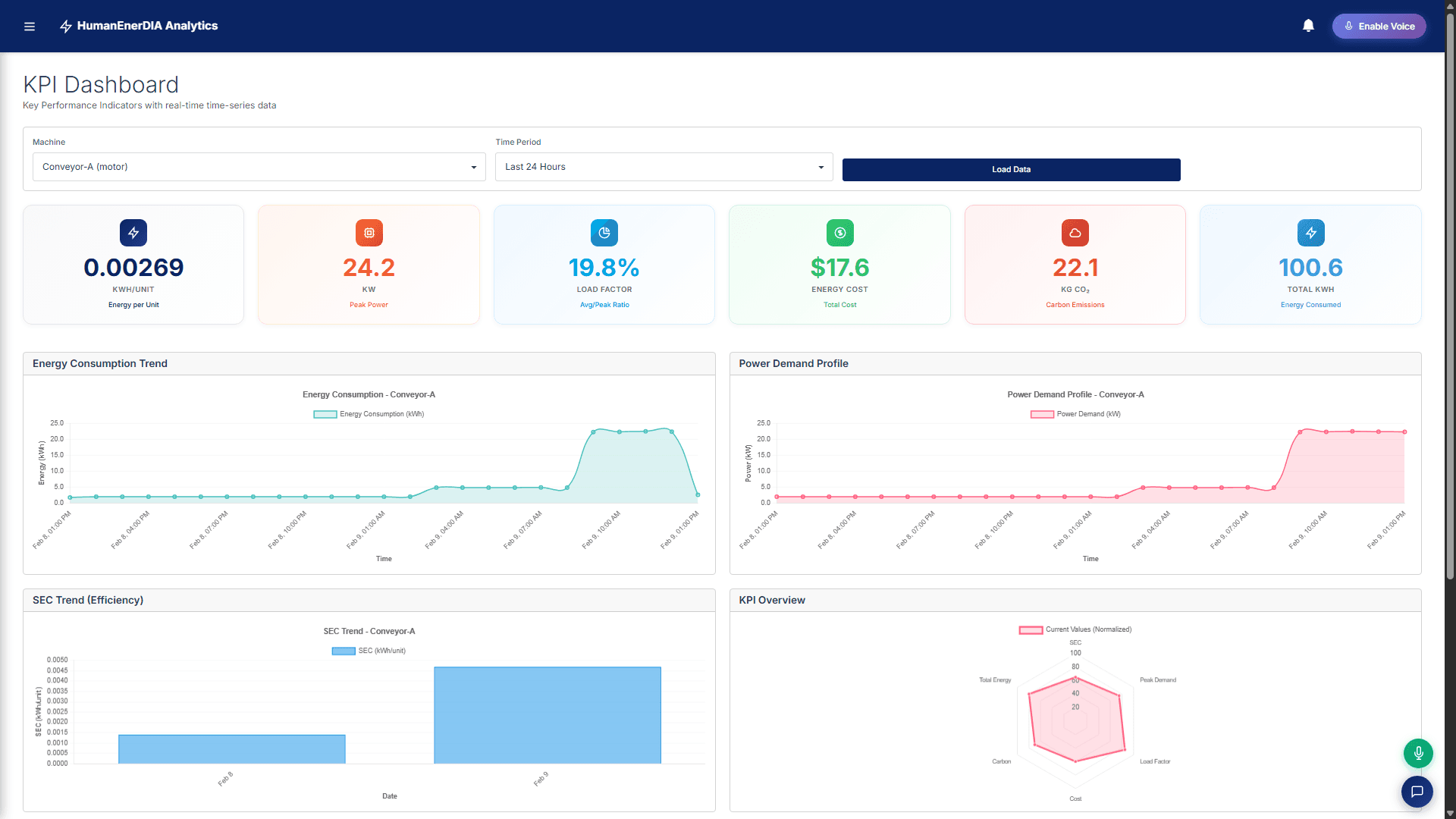
Task: Click the SEC Trend (Efficiency) panel title
Action: [x=87, y=600]
